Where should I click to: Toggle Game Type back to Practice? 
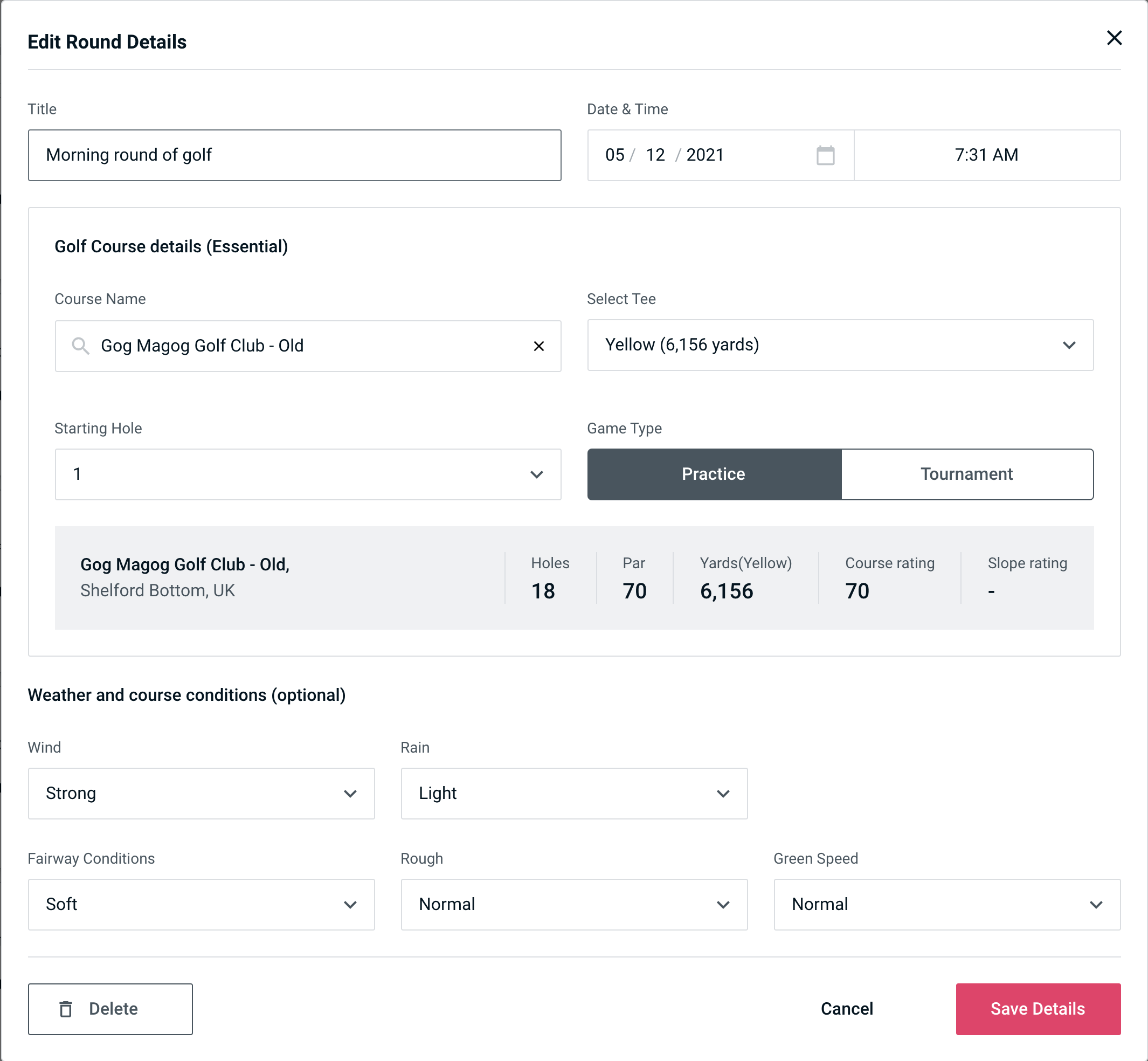click(715, 474)
